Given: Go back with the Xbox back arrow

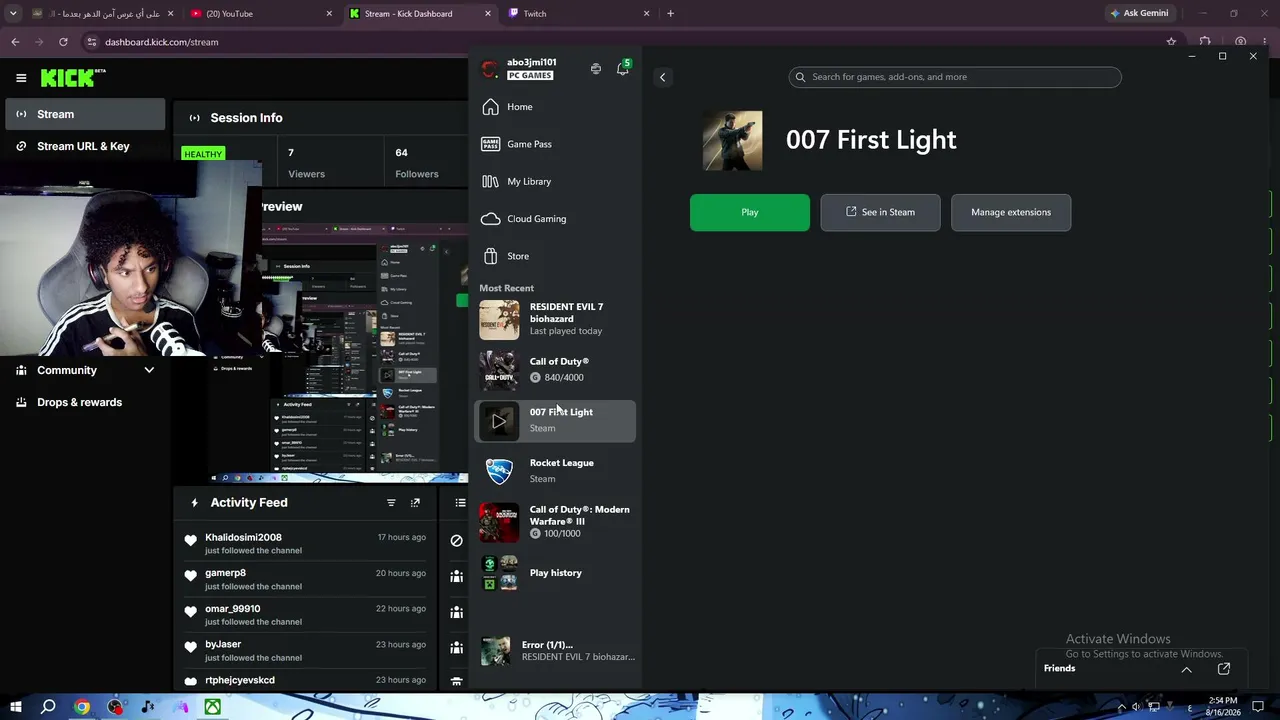Looking at the screenshot, I should 662,77.
